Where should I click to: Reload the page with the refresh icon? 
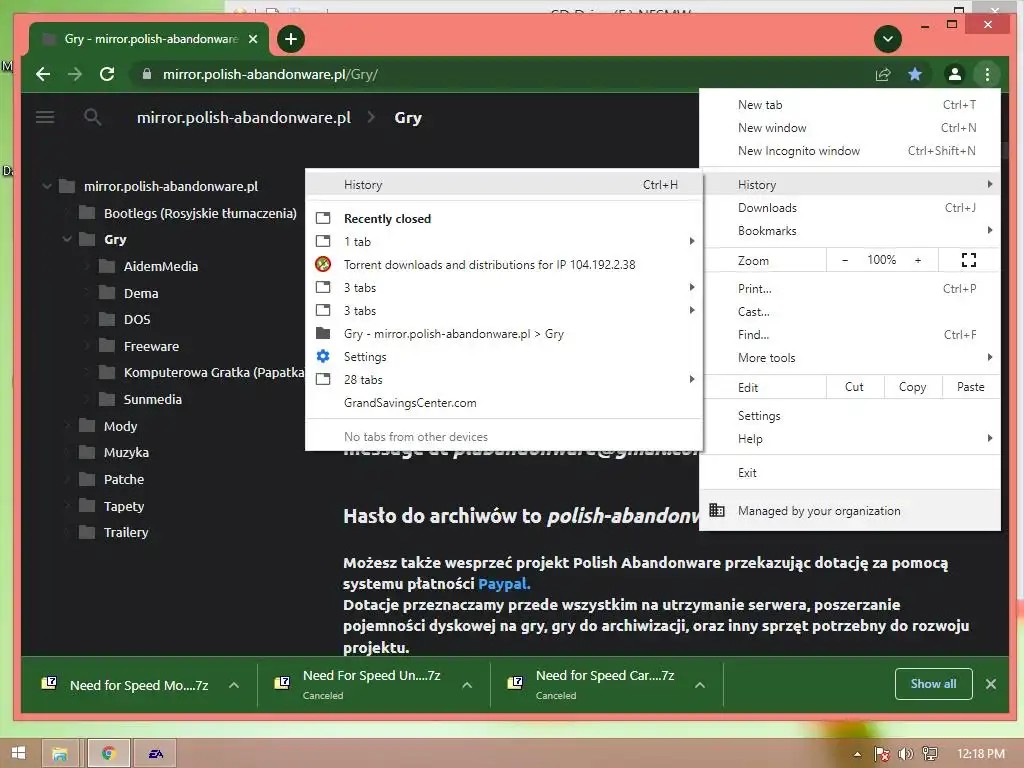(107, 74)
